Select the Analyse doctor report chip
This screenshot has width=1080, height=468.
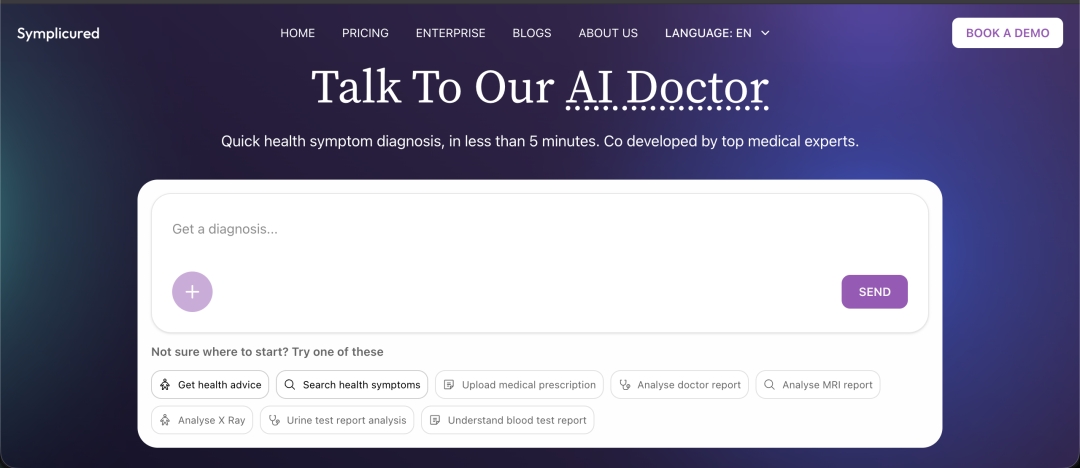point(679,385)
